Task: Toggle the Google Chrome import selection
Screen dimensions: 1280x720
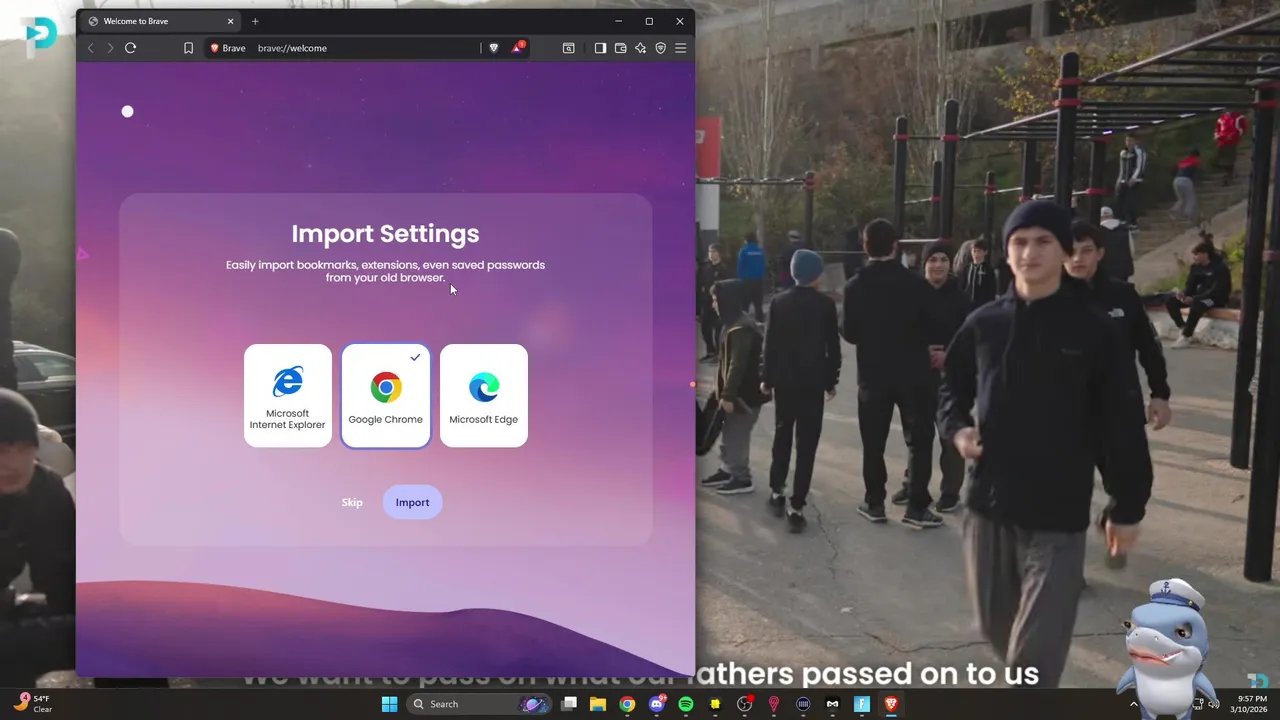Action: tap(385, 395)
